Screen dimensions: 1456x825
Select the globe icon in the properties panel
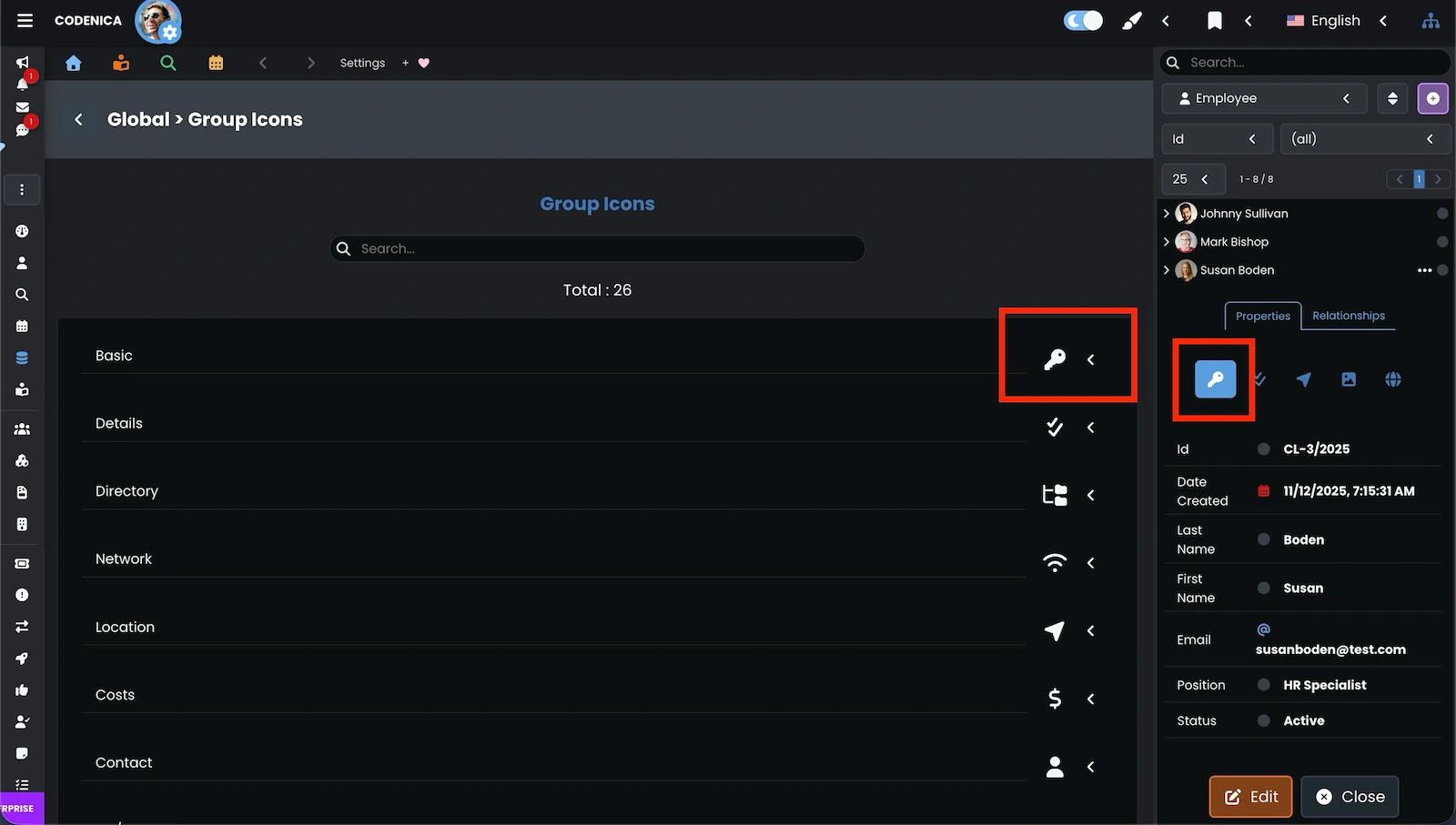click(x=1392, y=379)
